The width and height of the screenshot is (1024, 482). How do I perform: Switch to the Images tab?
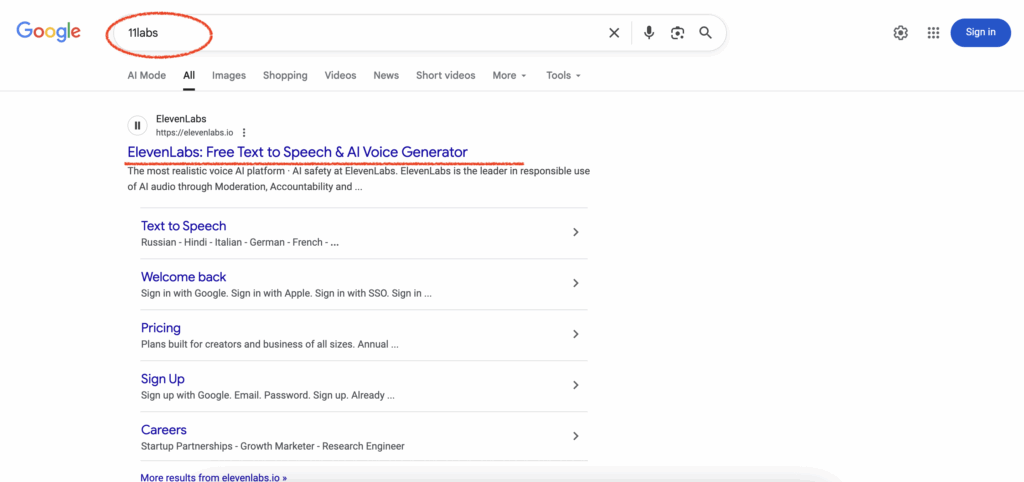[x=228, y=75]
